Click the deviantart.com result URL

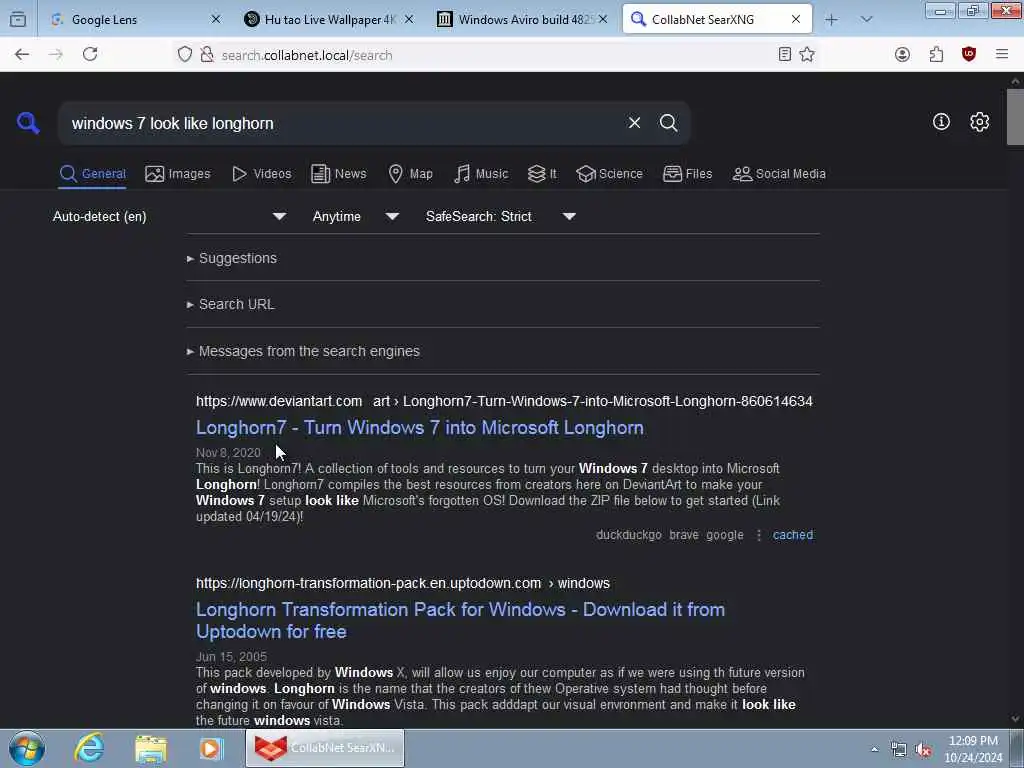coord(504,401)
